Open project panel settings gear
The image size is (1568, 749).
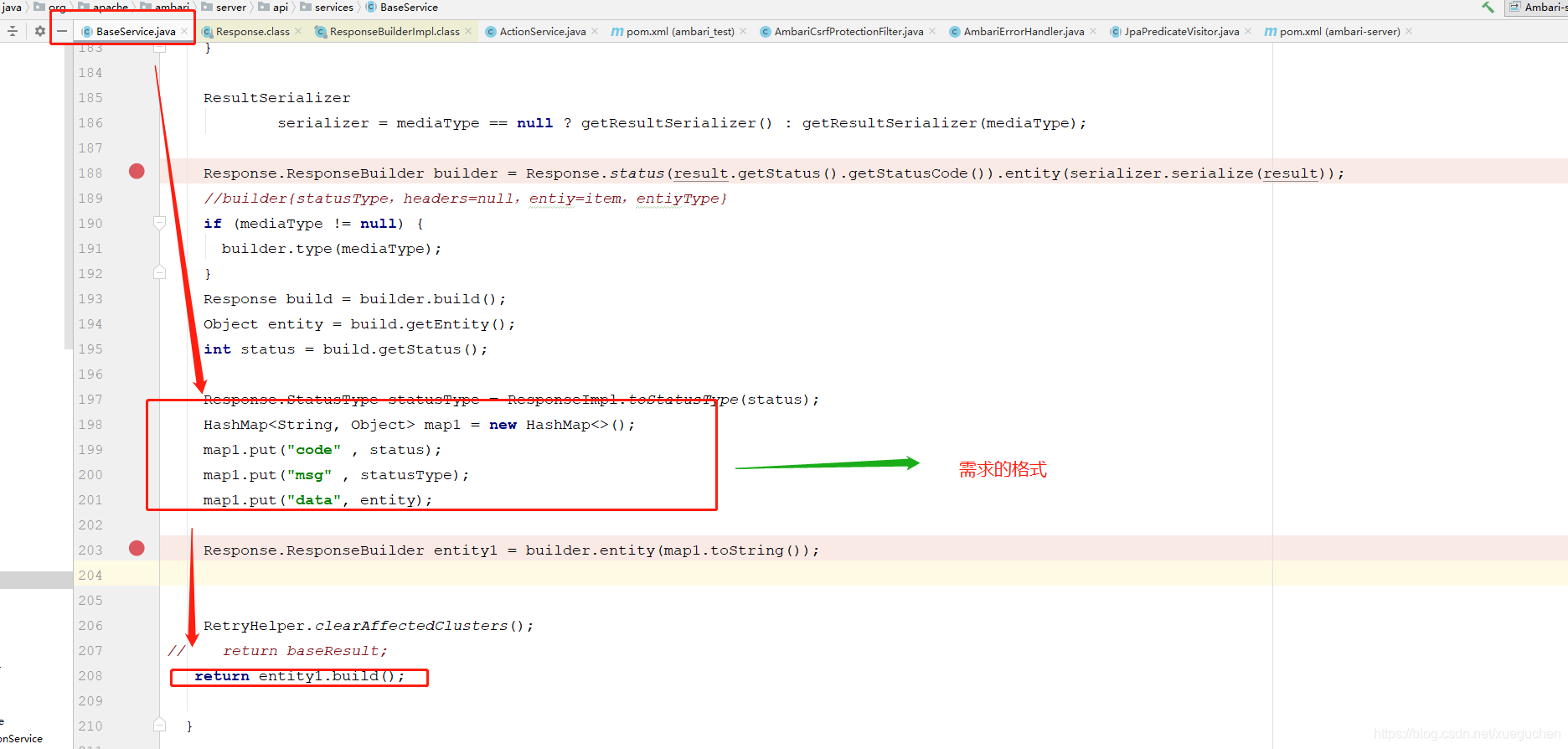[x=39, y=31]
